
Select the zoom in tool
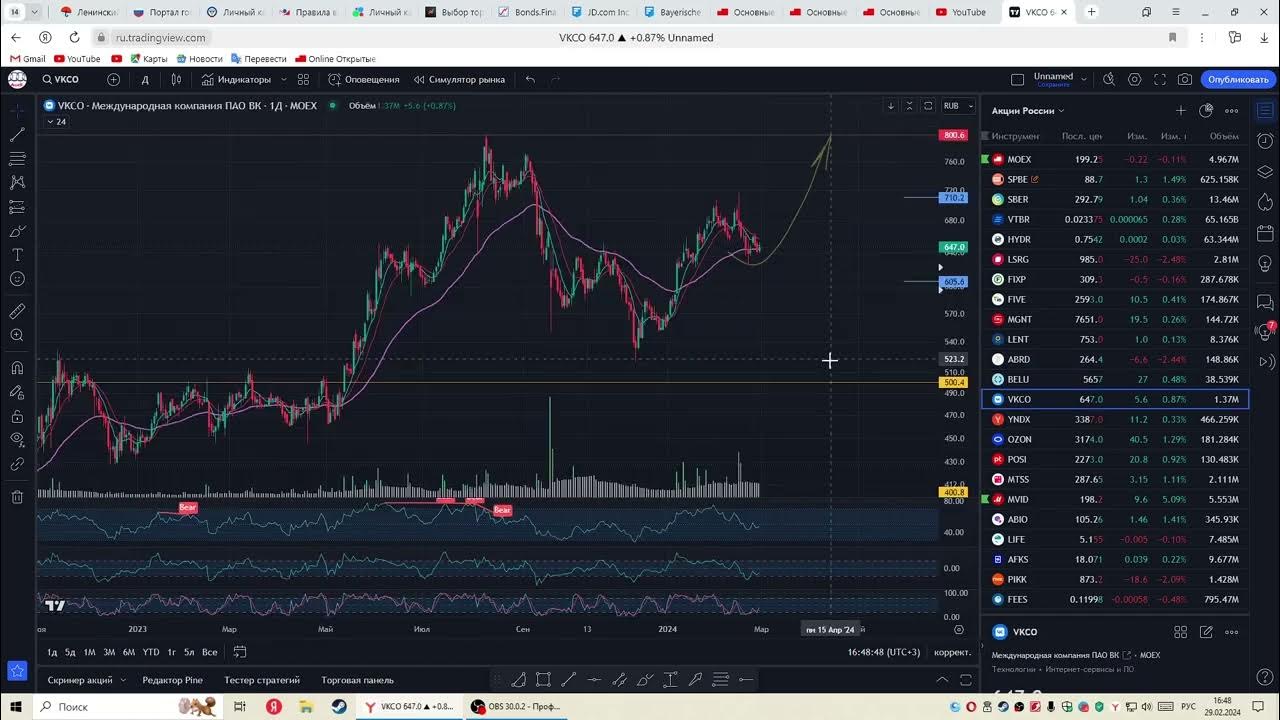coord(17,335)
